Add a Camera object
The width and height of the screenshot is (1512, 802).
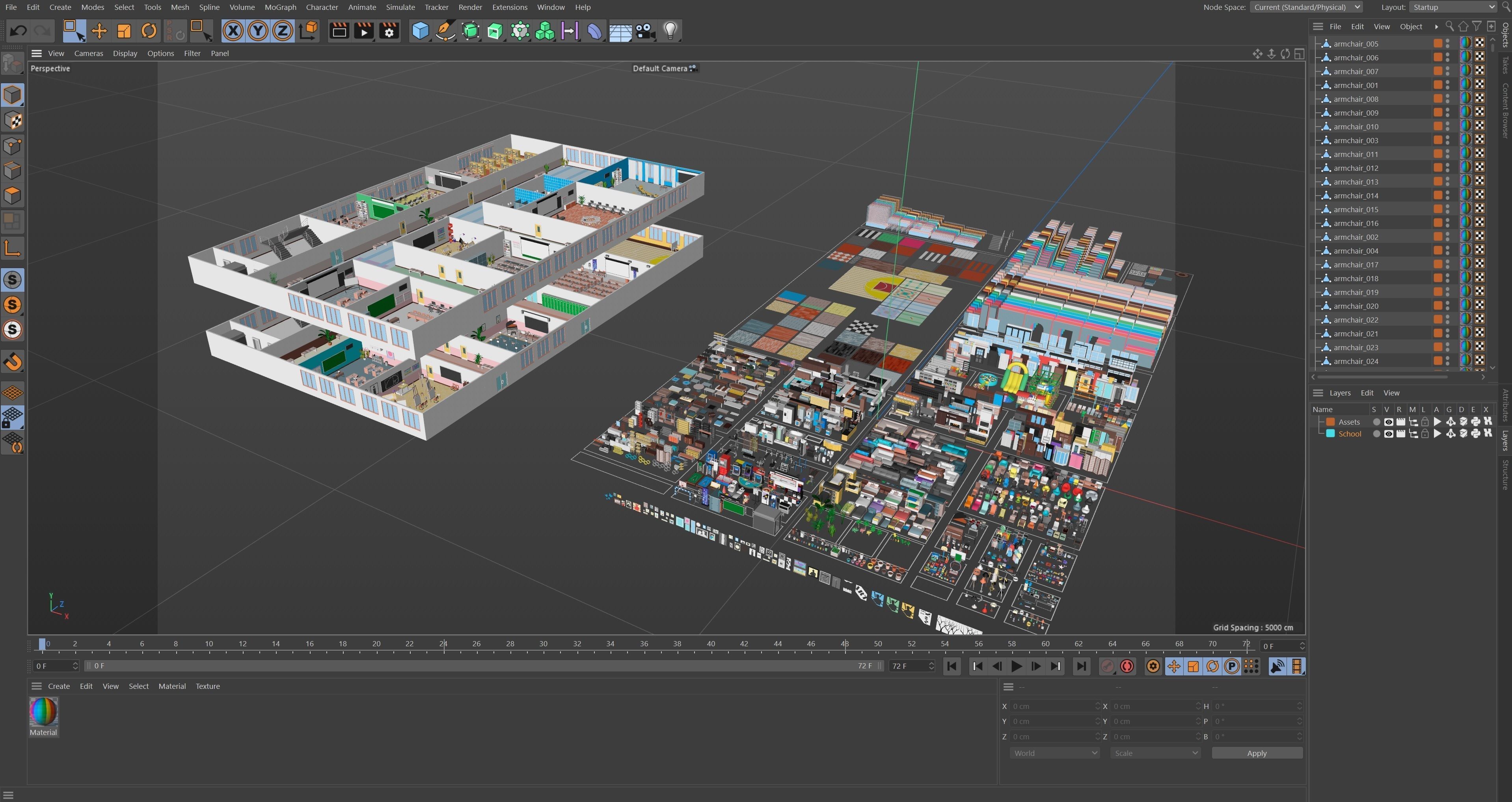coord(645,30)
